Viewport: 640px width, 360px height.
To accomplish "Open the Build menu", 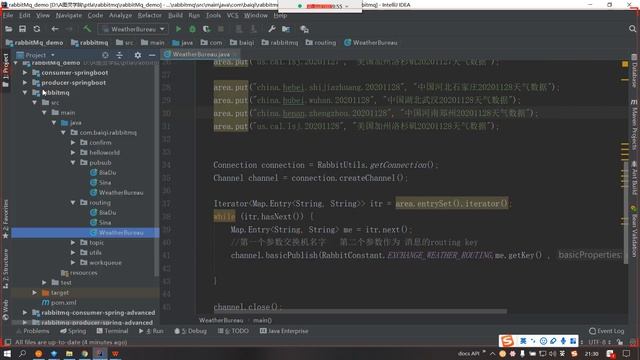I will (x=175, y=15).
